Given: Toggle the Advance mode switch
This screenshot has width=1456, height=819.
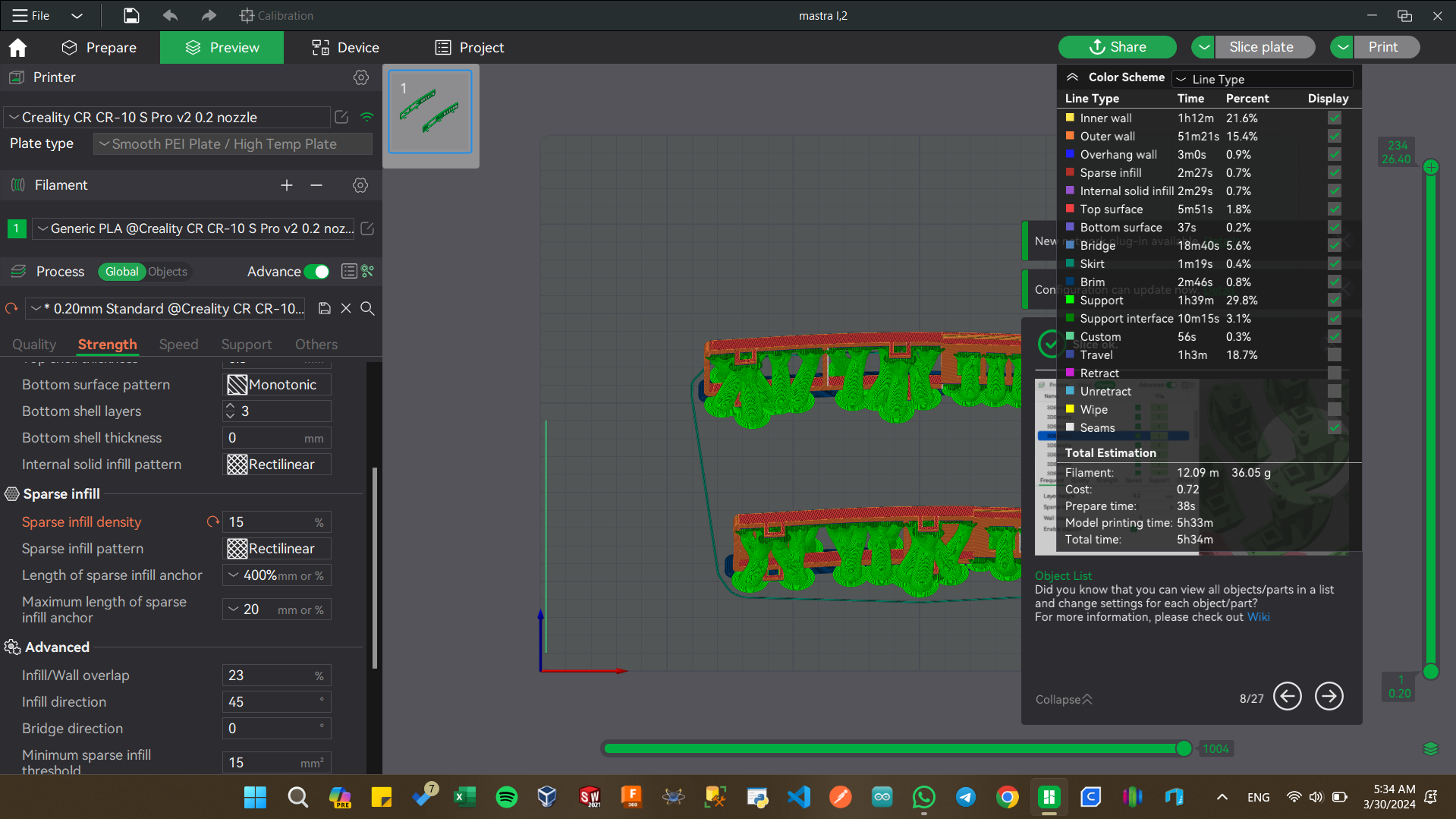Looking at the screenshot, I should [x=316, y=272].
